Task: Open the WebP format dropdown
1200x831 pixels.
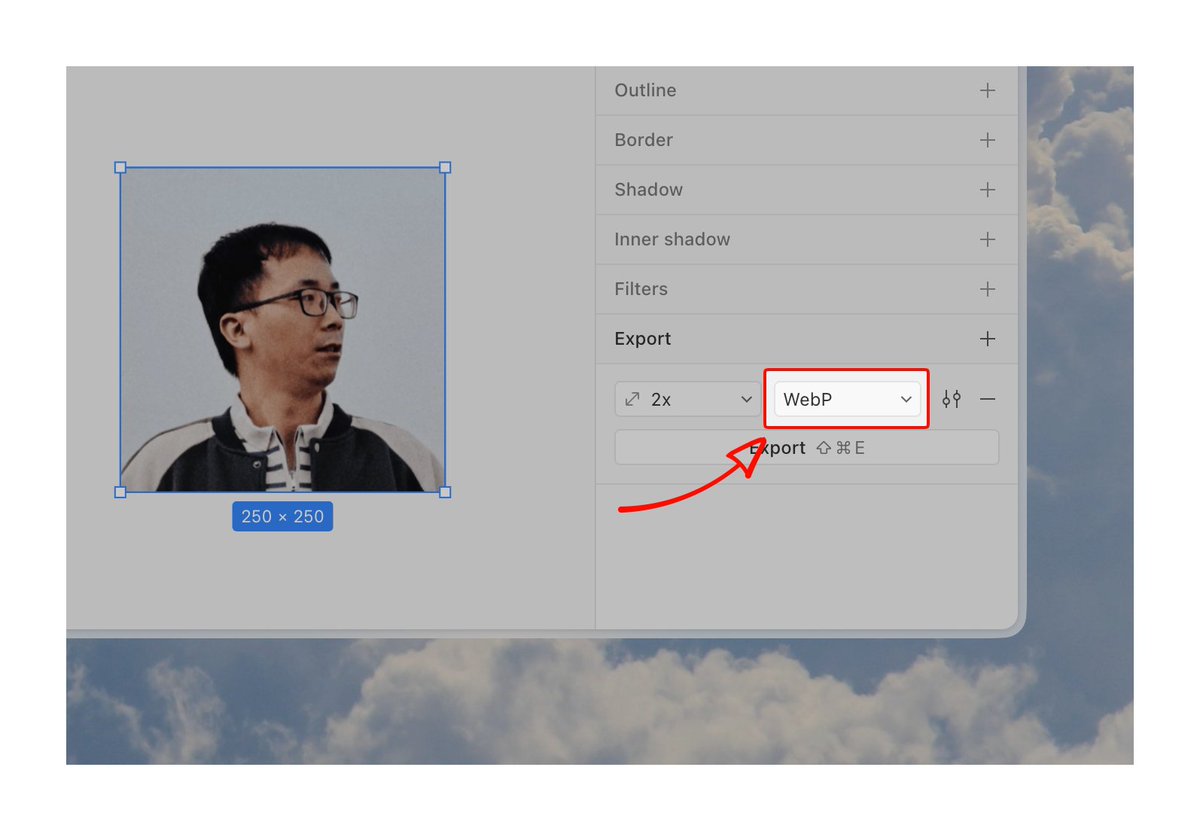Action: (846, 399)
